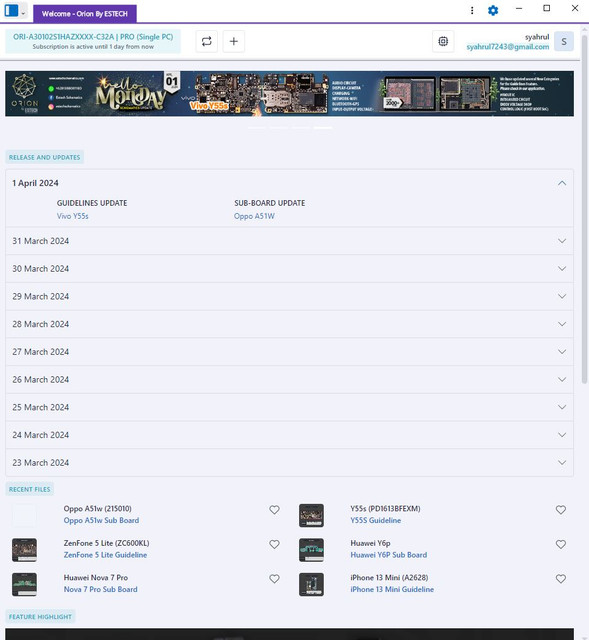This screenshot has height=640, width=589.
Task: Expand the 23 March 2024 updates
Action: [289, 463]
